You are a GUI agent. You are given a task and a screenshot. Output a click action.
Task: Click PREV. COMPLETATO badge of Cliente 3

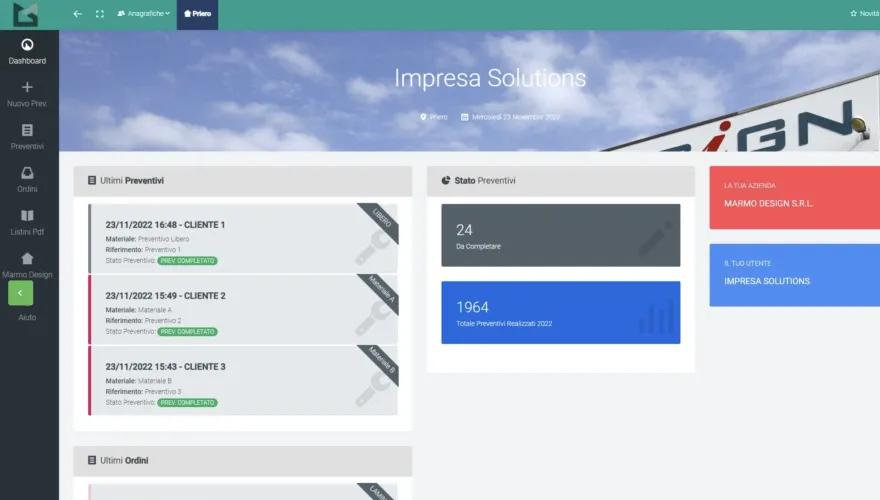[x=187, y=403]
